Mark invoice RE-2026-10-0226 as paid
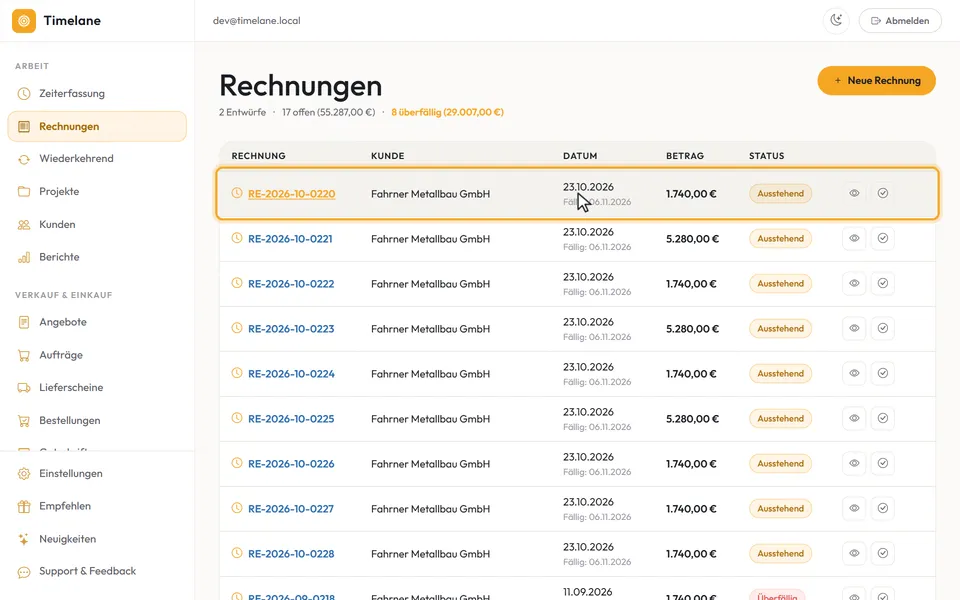 [883, 463]
